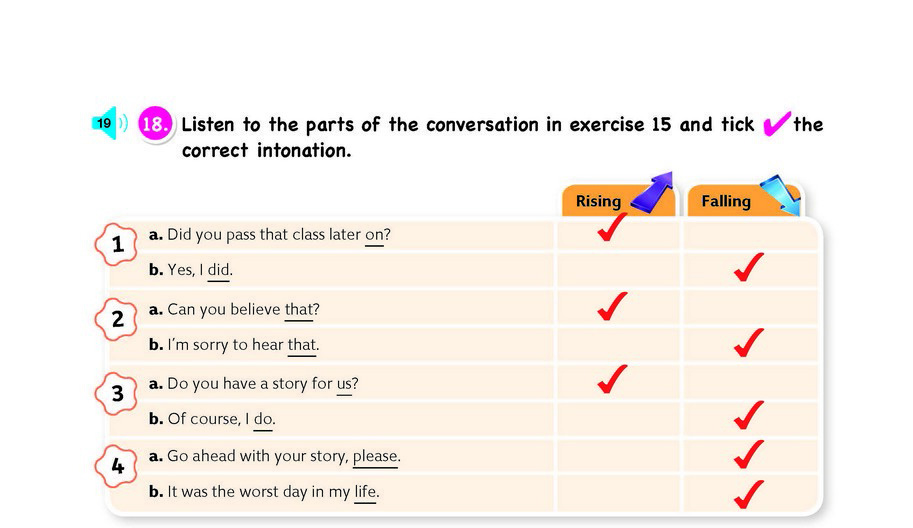The width and height of the screenshot is (913, 528).
Task: Click the underlined word 'life'
Action: (365, 492)
